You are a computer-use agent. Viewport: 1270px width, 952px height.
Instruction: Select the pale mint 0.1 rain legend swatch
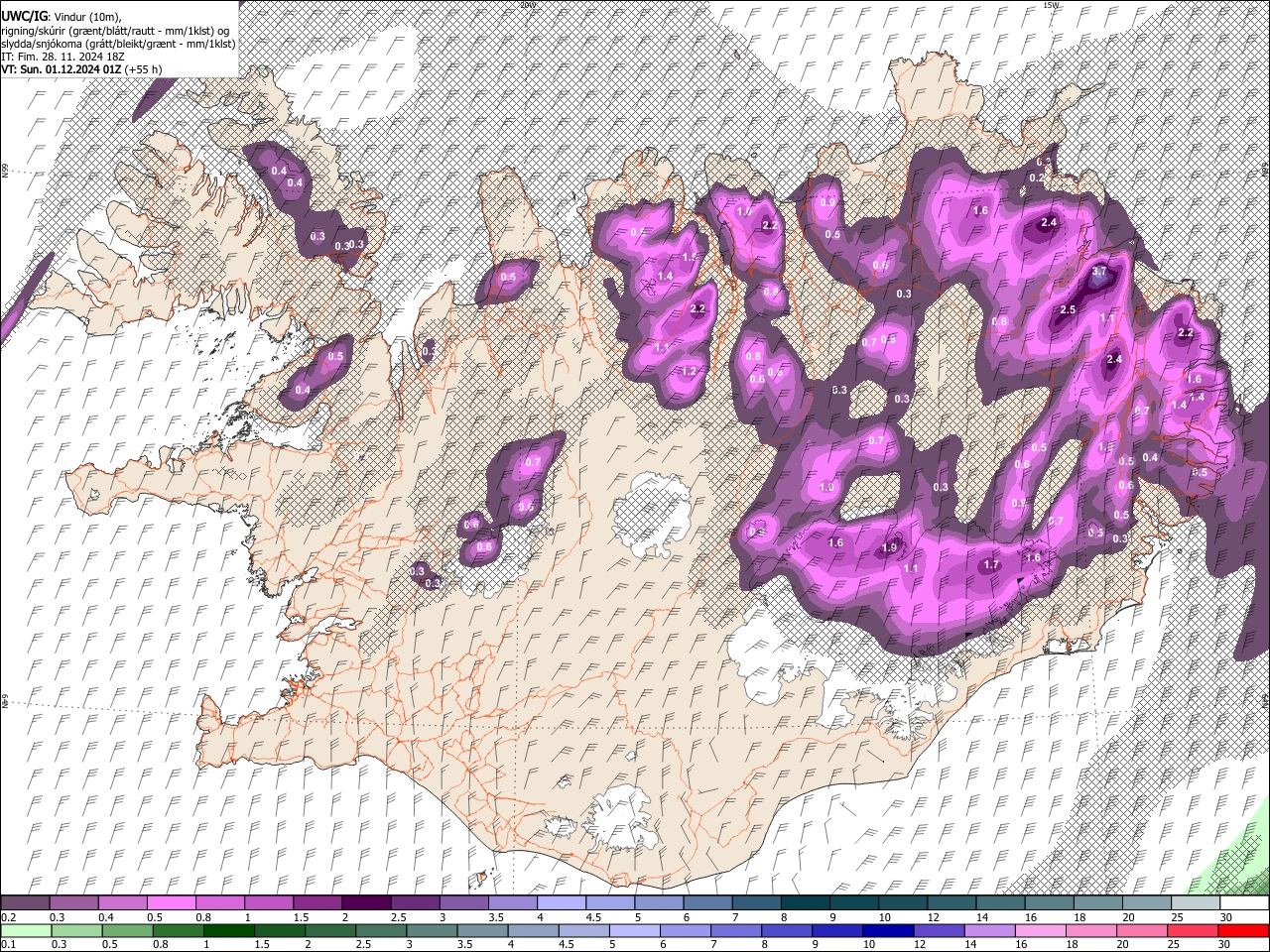tap(25, 931)
